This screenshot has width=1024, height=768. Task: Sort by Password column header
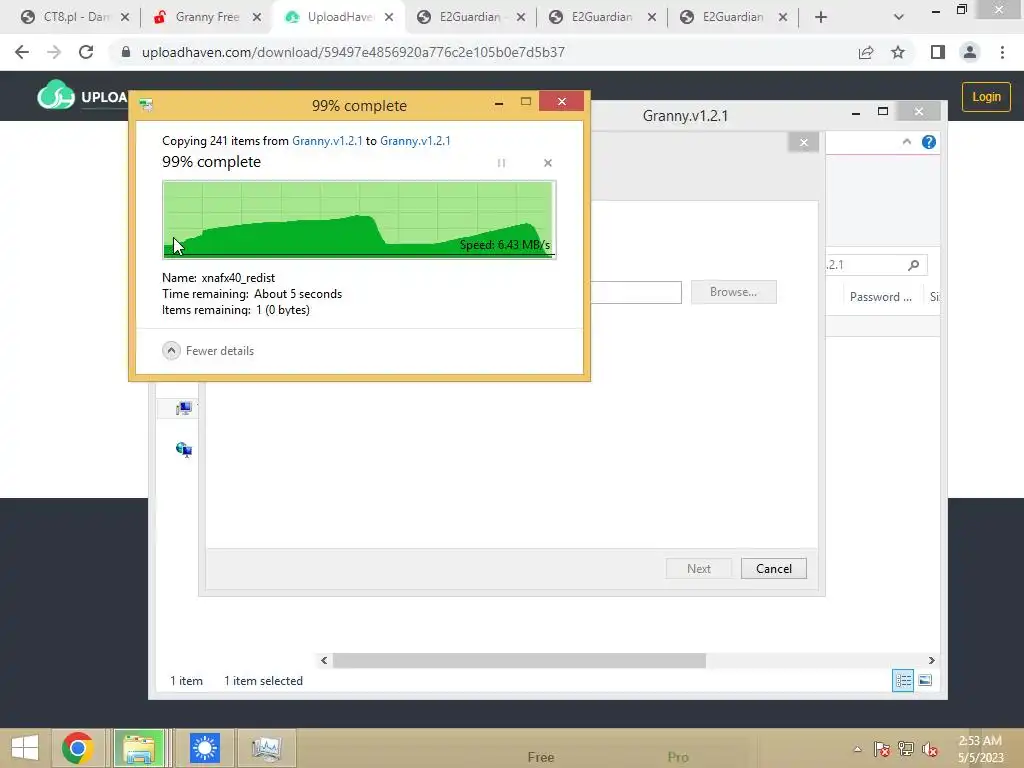point(880,296)
